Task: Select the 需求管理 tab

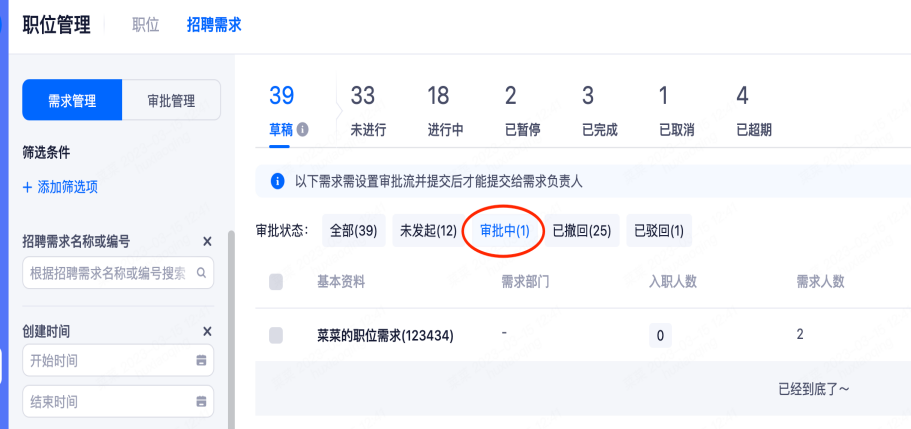Action: (72, 100)
